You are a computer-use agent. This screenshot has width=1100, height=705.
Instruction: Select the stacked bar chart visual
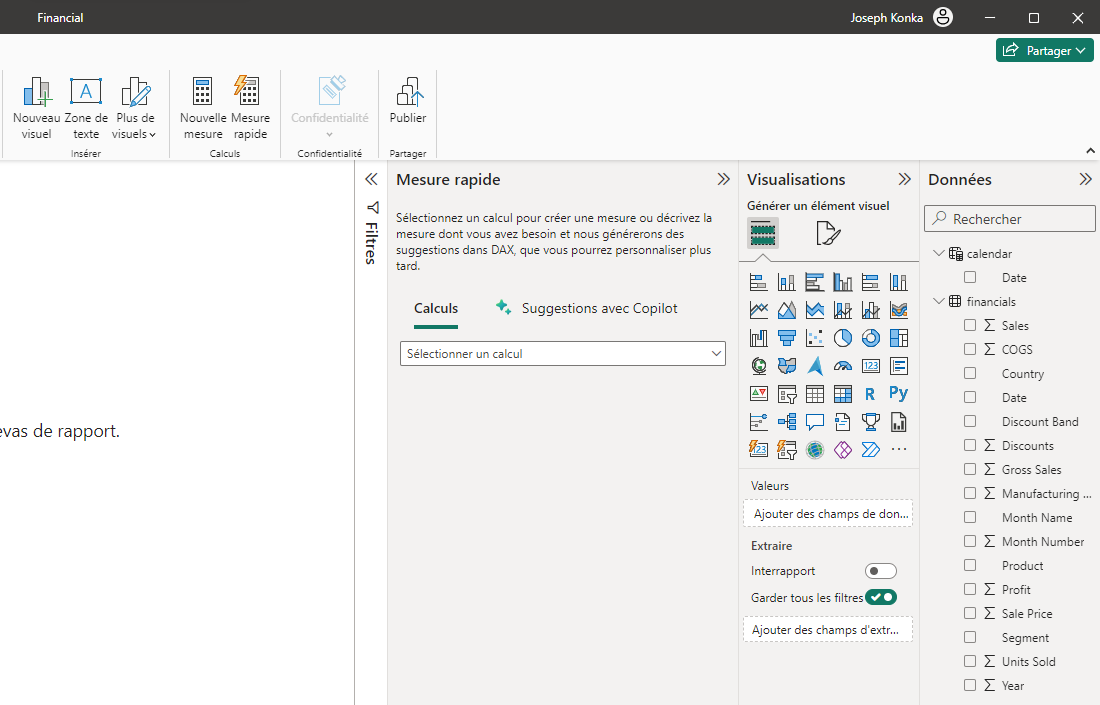[758, 282]
